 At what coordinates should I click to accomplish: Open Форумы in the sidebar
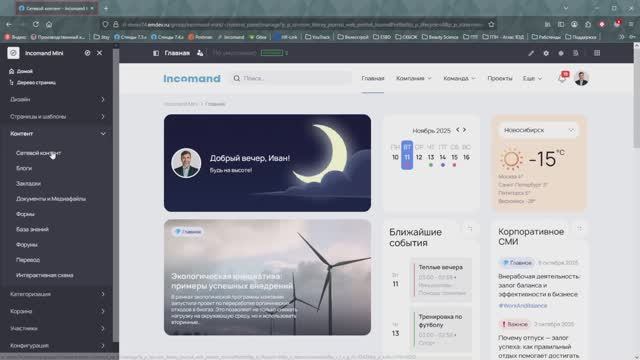coord(27,245)
